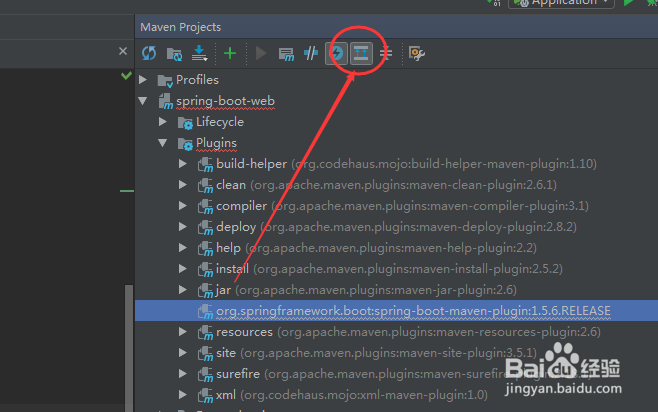Collapse the spring-boot-web project node

pyautogui.click(x=143, y=101)
